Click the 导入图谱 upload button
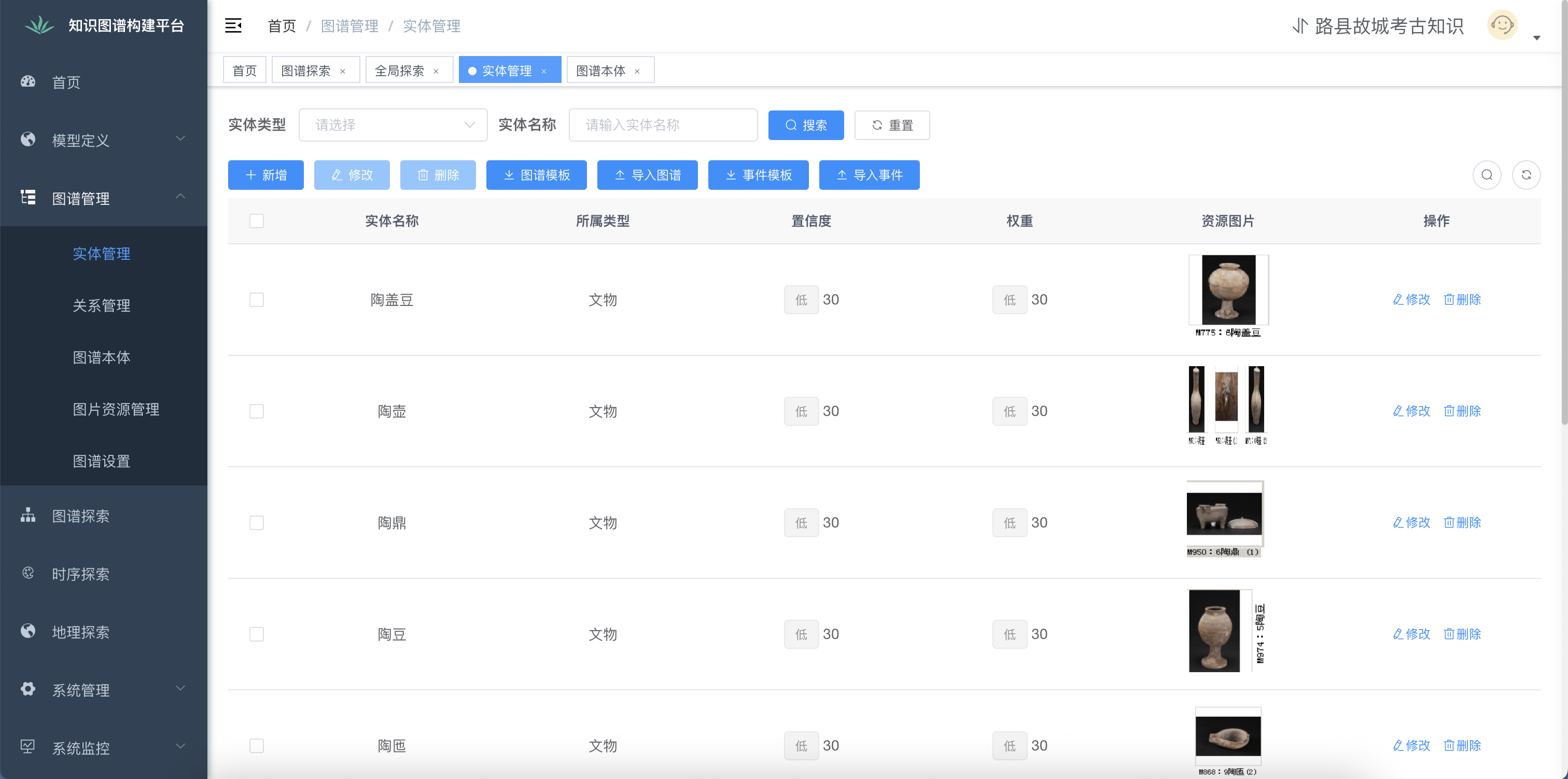Screen dimensions: 1568x779 coord(647,175)
